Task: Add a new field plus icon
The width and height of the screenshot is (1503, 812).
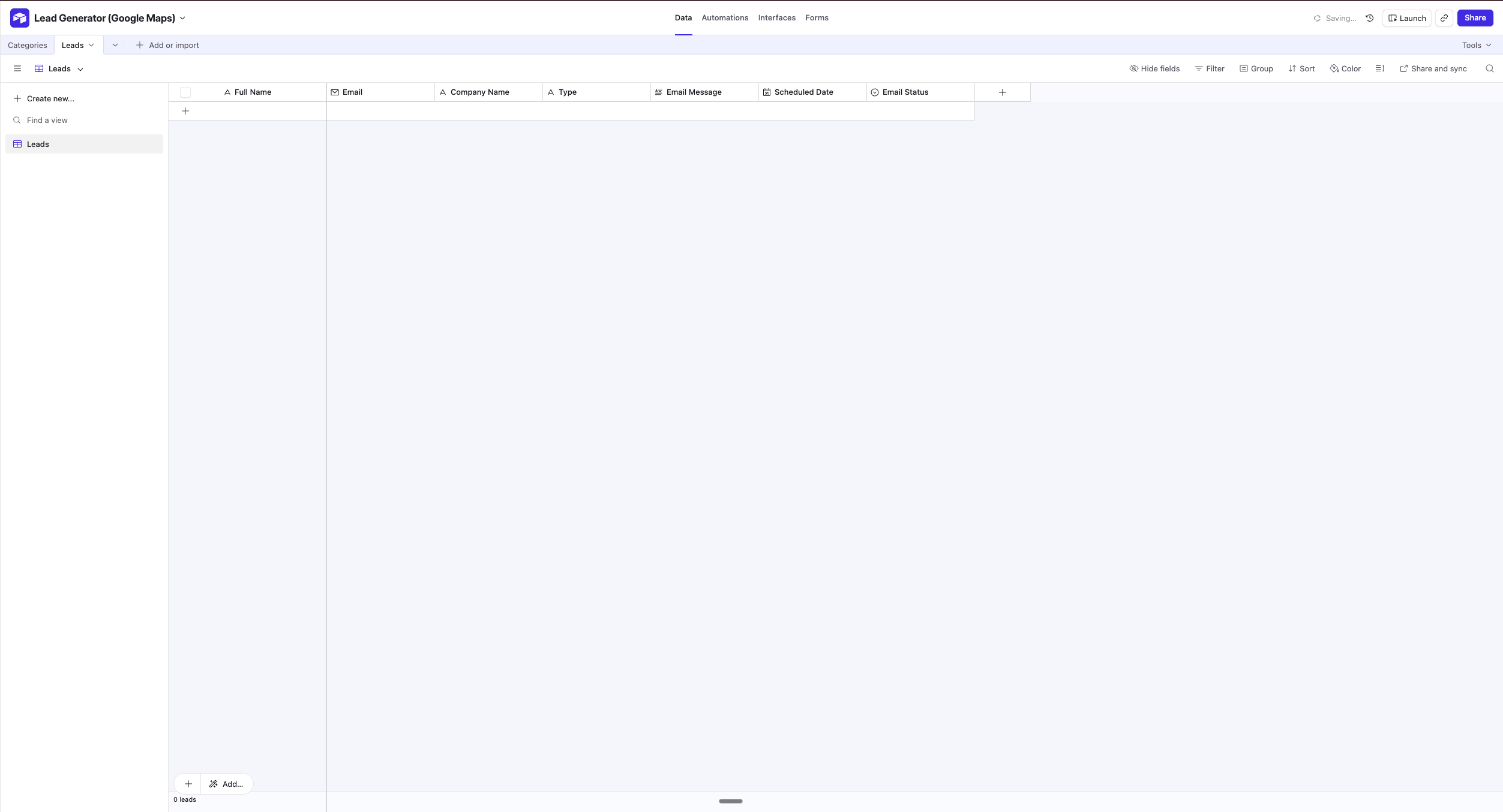Action: click(x=1002, y=92)
